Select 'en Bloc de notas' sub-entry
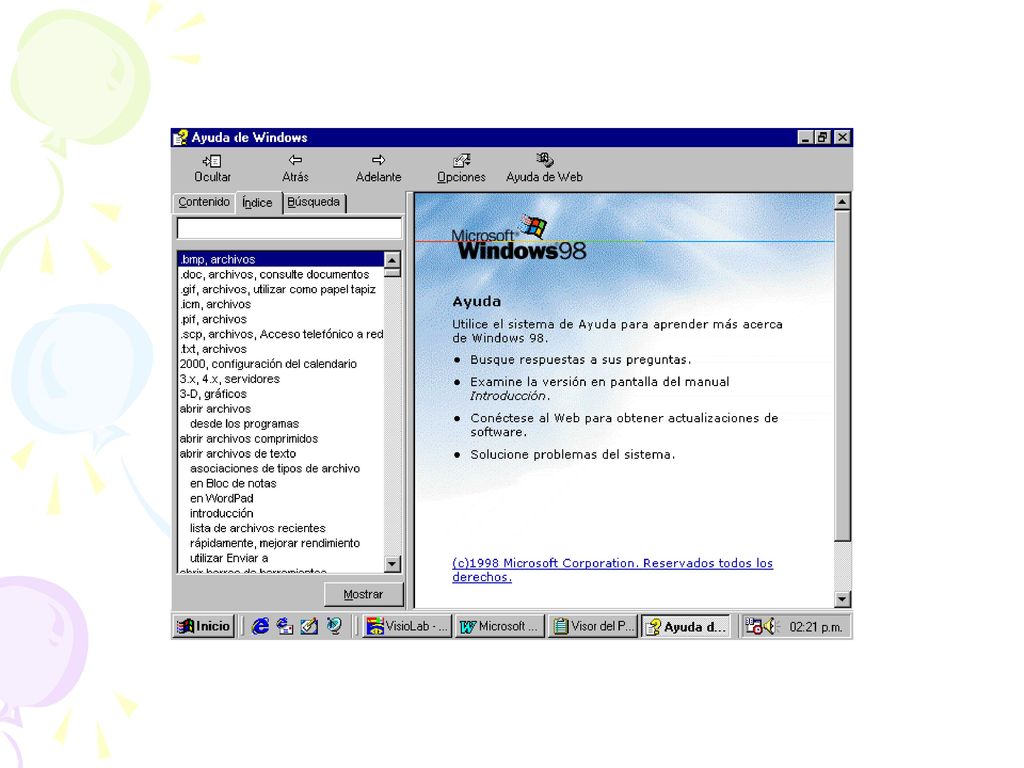 [x=281, y=484]
